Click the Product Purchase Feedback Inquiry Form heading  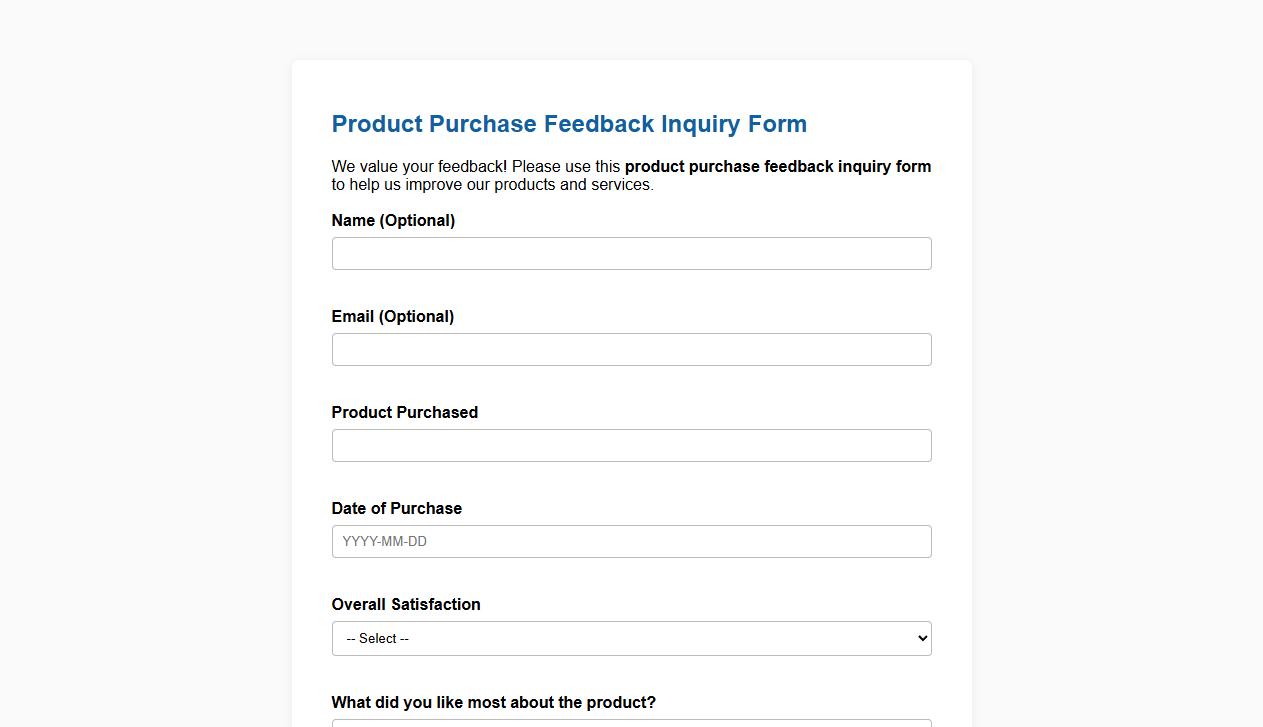coord(568,124)
